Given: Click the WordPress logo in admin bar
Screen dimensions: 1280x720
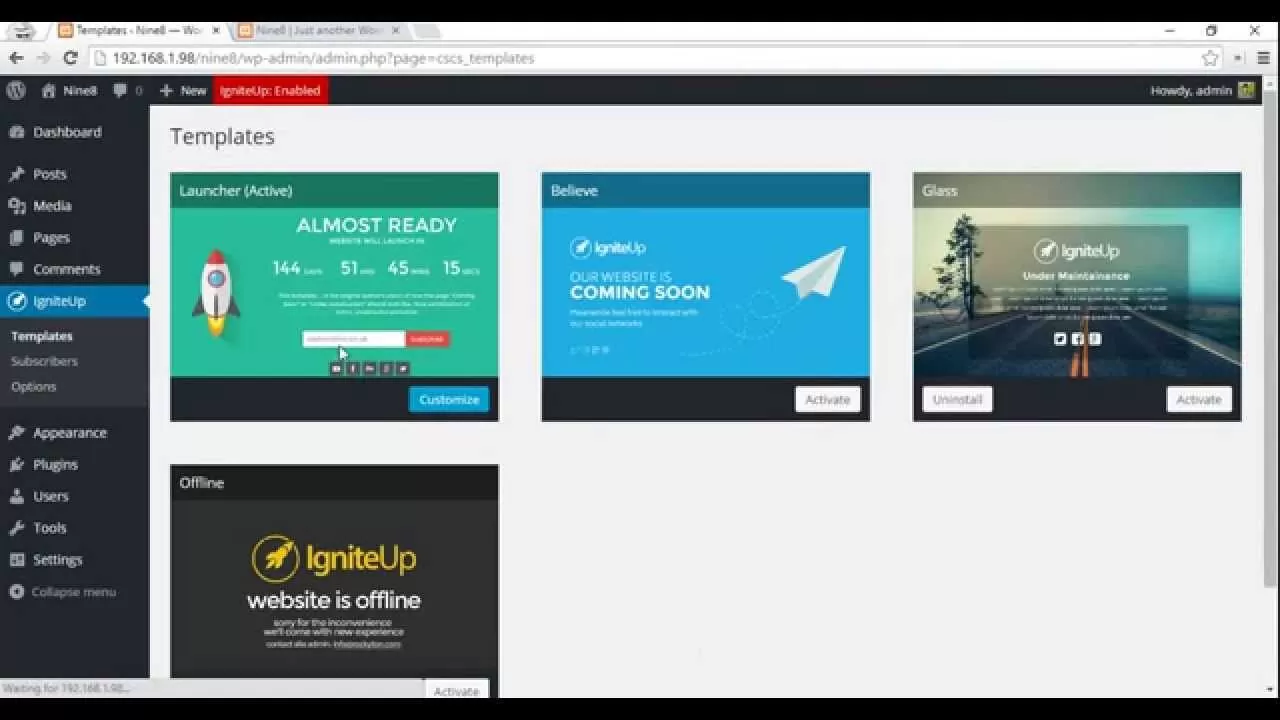Looking at the screenshot, I should 16,90.
